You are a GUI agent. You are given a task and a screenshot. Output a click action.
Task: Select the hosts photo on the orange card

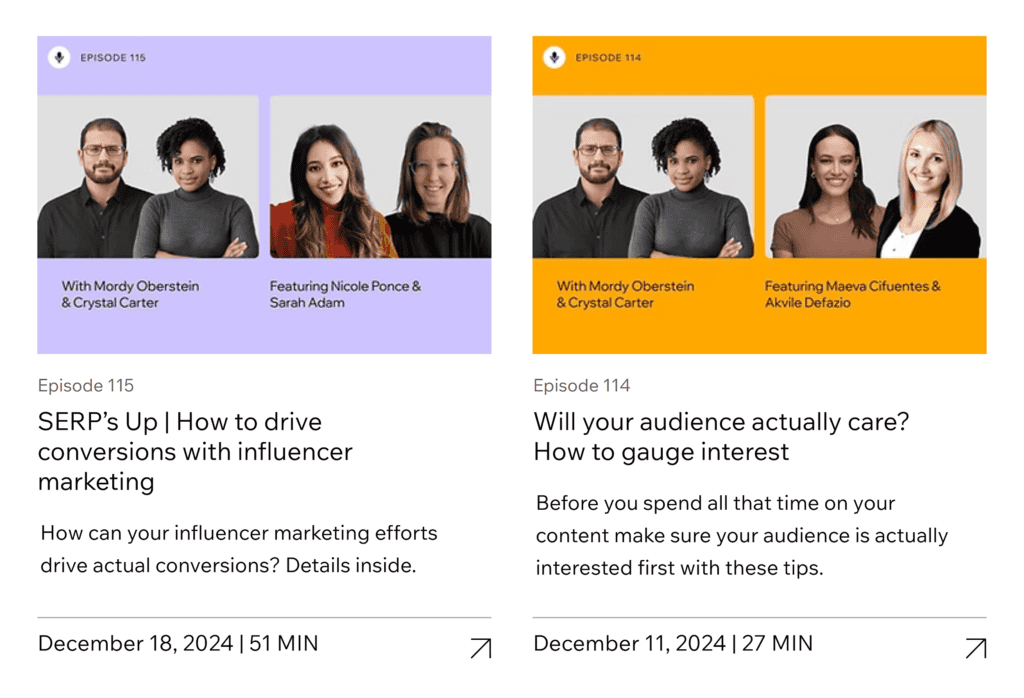click(x=643, y=177)
